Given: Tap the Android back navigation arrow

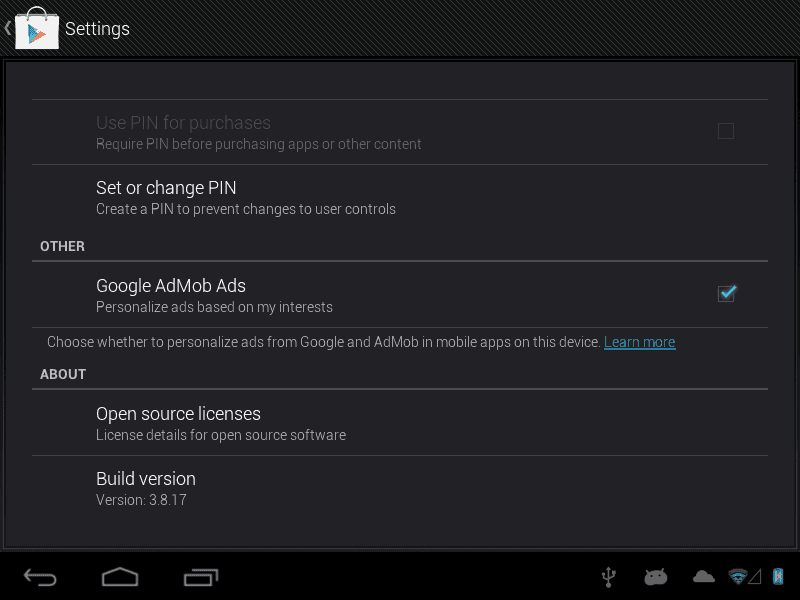Looking at the screenshot, I should pyautogui.click(x=40, y=577).
